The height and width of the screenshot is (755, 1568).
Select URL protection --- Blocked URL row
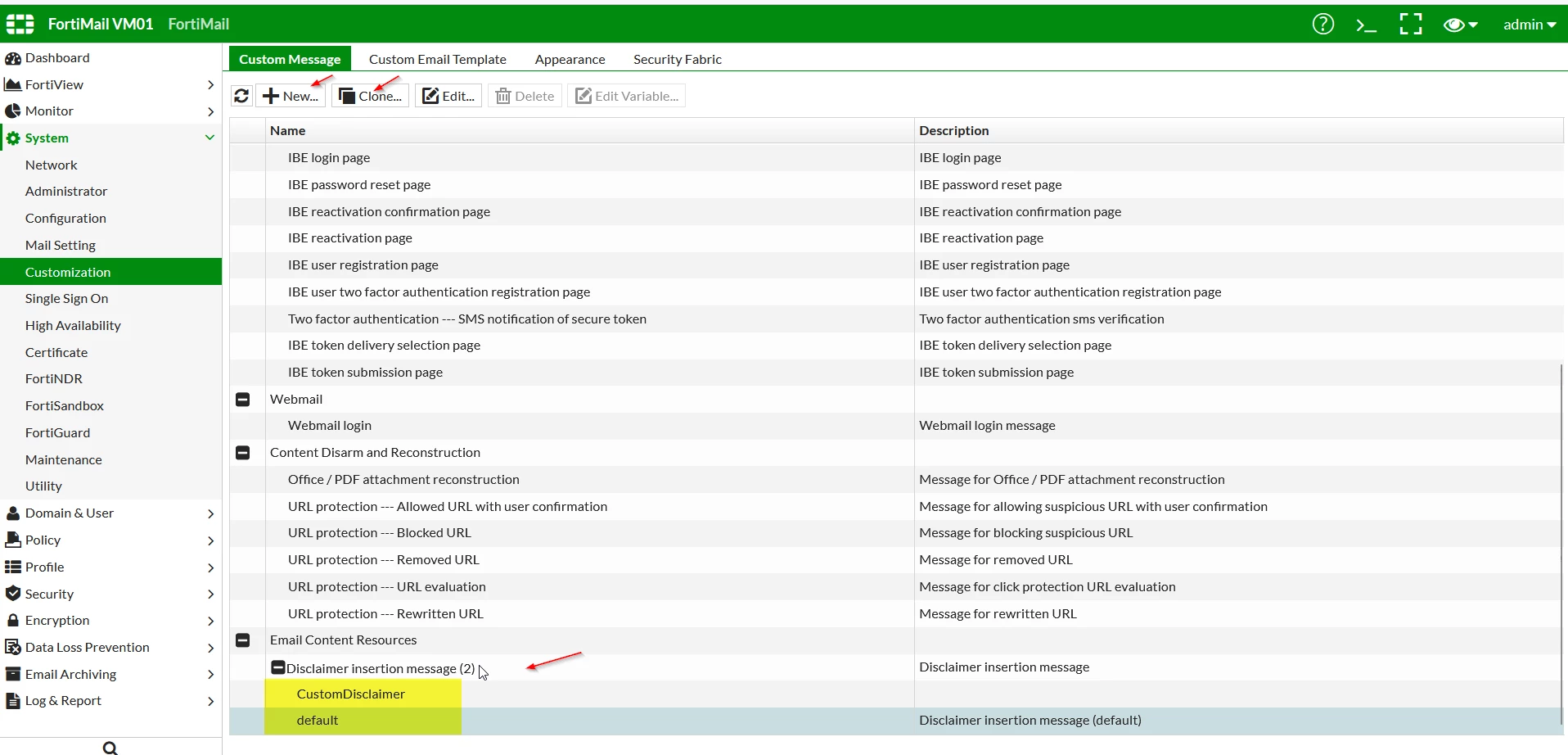point(896,533)
